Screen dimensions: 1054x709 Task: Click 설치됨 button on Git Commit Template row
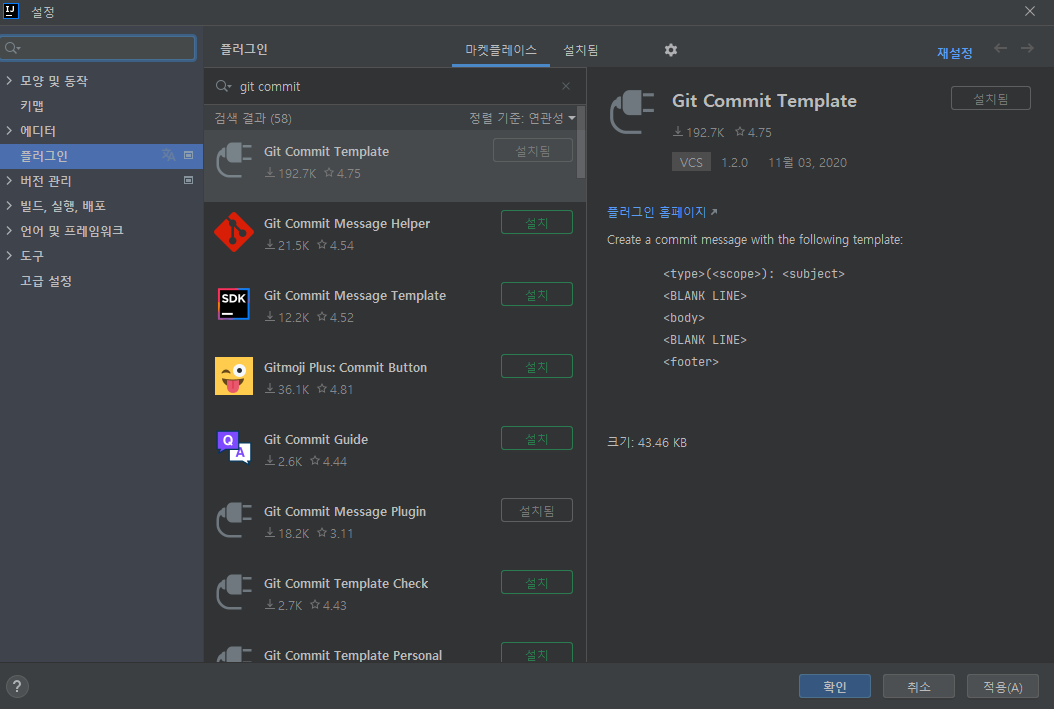(x=532, y=151)
